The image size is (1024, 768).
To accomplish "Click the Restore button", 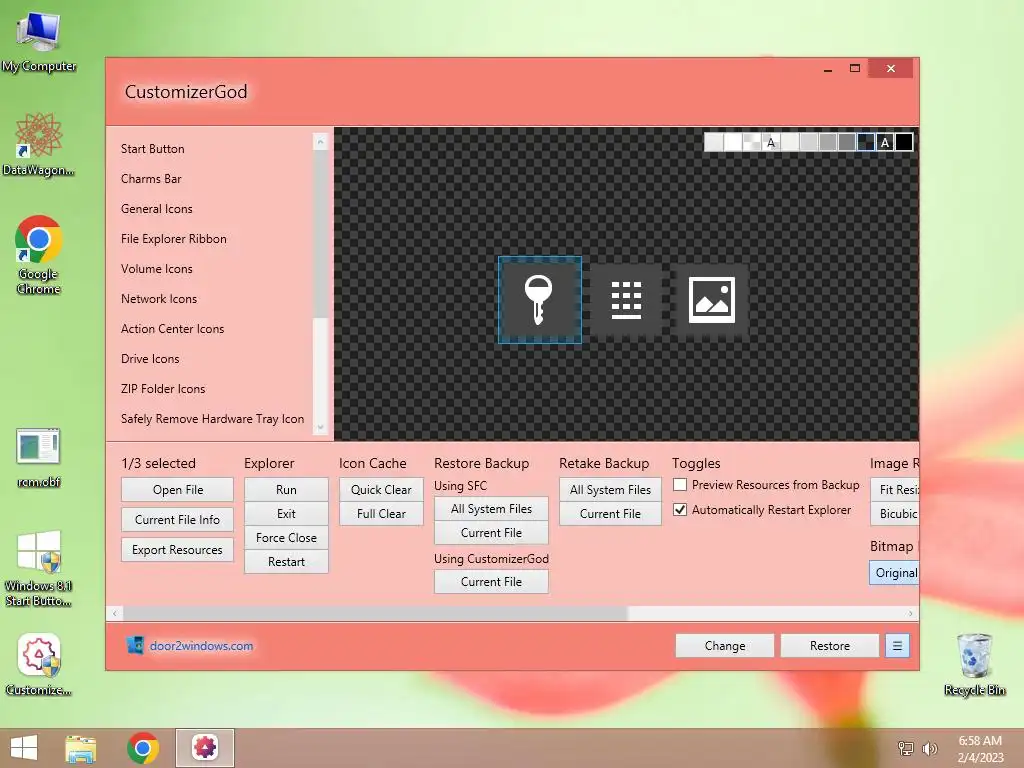I will click(830, 646).
